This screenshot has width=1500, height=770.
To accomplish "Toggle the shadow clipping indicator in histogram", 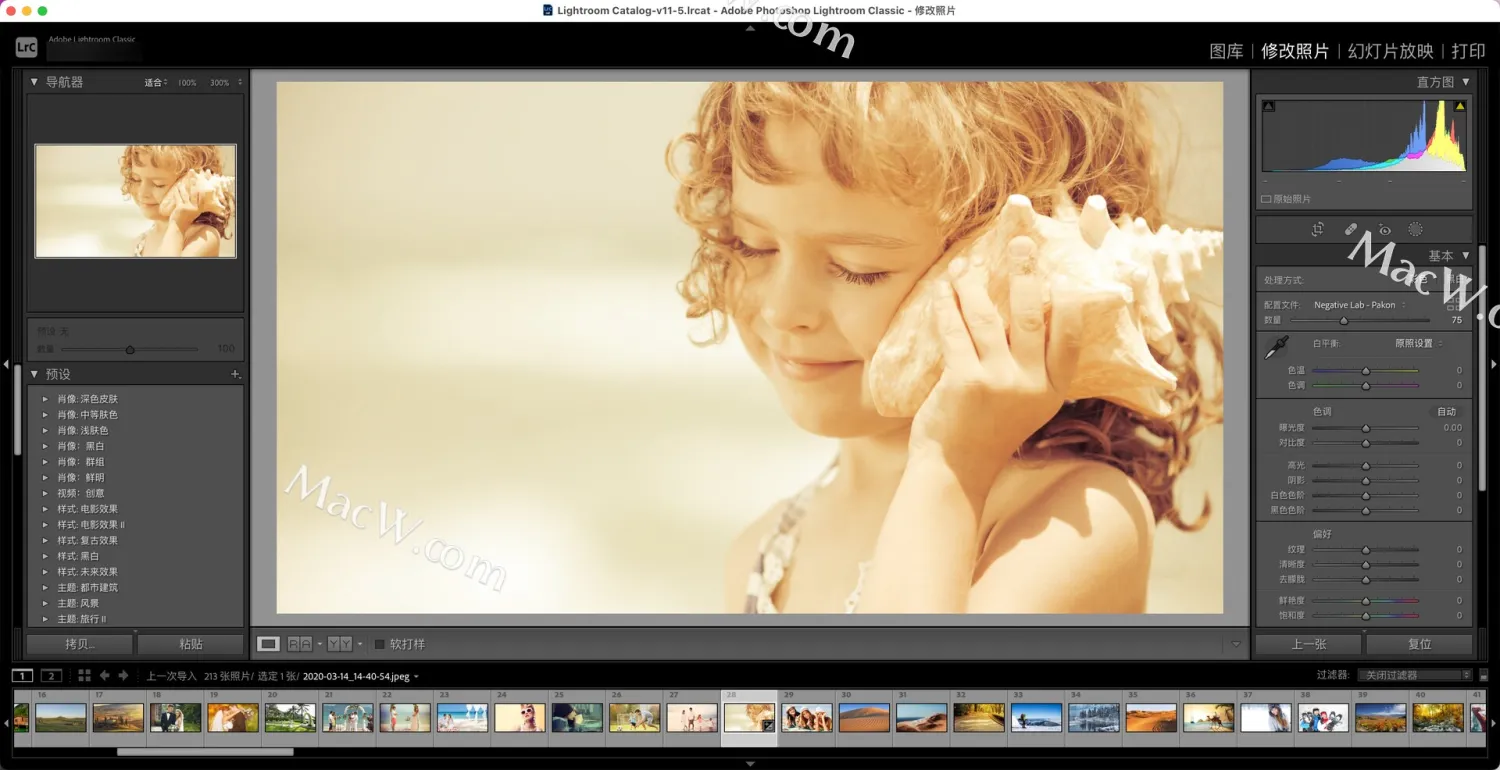I will point(1270,106).
